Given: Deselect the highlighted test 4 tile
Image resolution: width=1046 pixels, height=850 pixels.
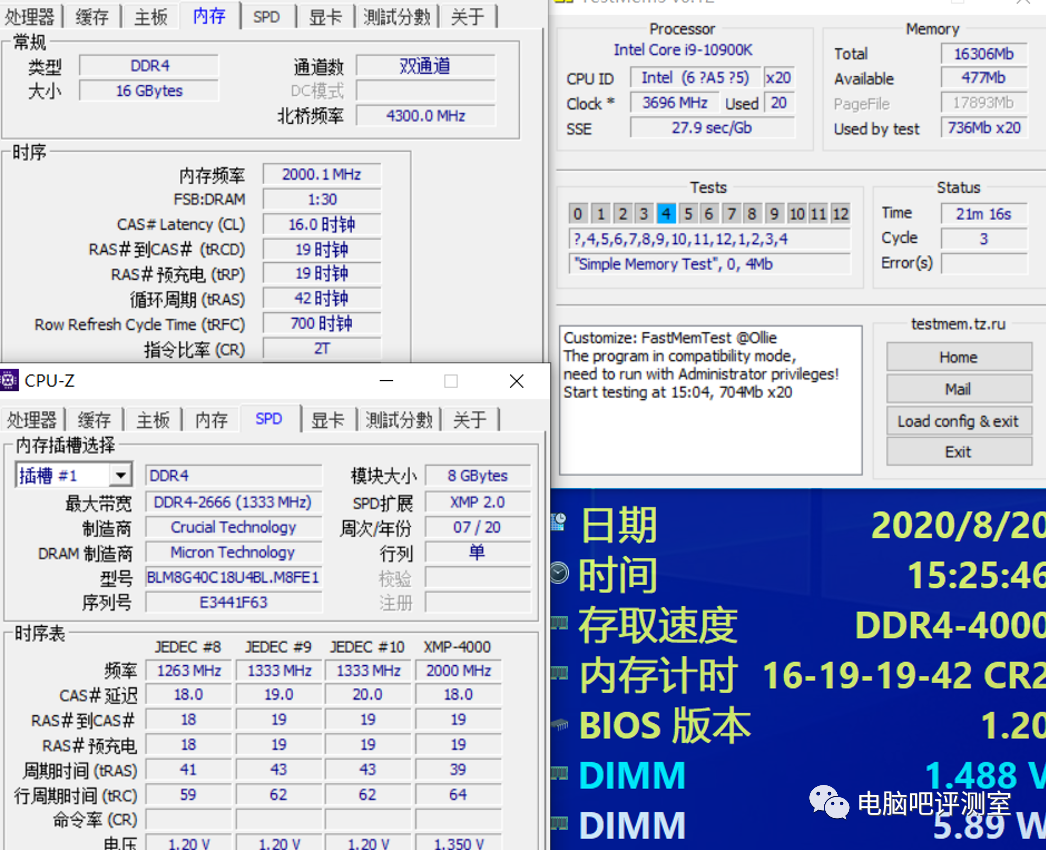Looking at the screenshot, I should click(x=665, y=213).
